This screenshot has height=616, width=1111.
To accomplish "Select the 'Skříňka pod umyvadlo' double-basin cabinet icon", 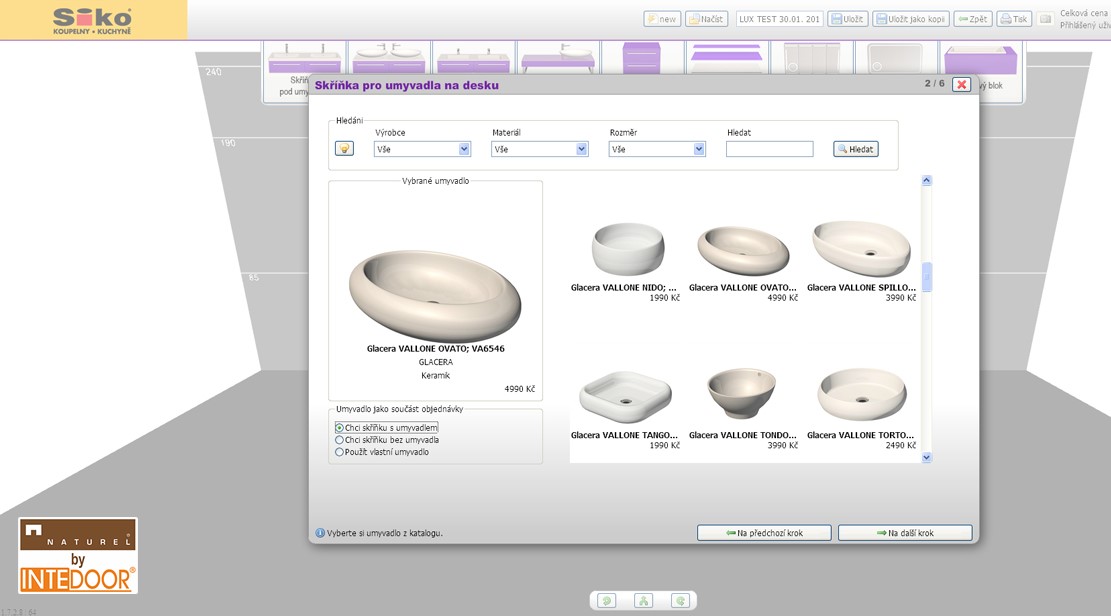I will [305, 58].
